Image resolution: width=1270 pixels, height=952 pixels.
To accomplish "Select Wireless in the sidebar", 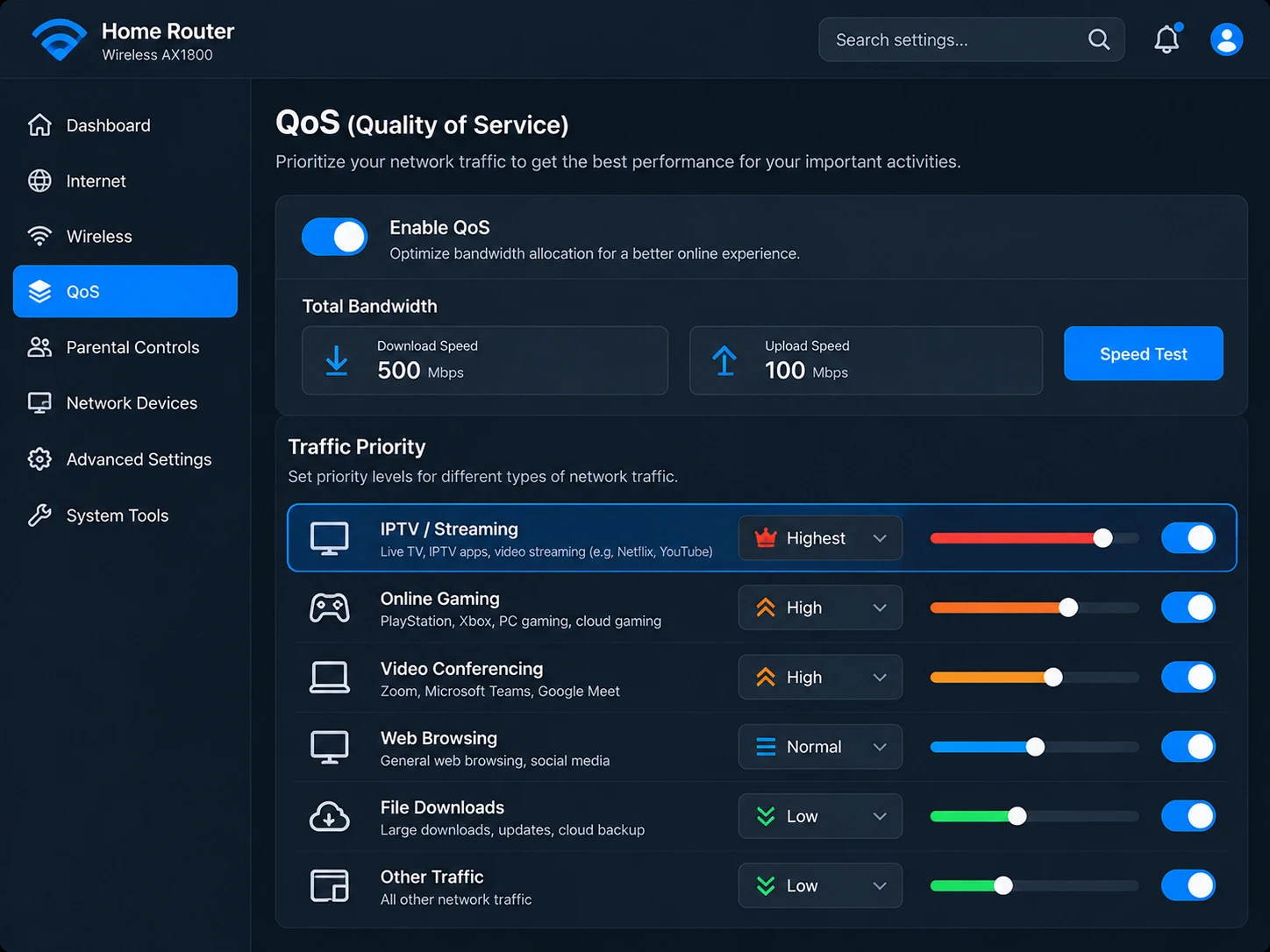I will [x=125, y=236].
